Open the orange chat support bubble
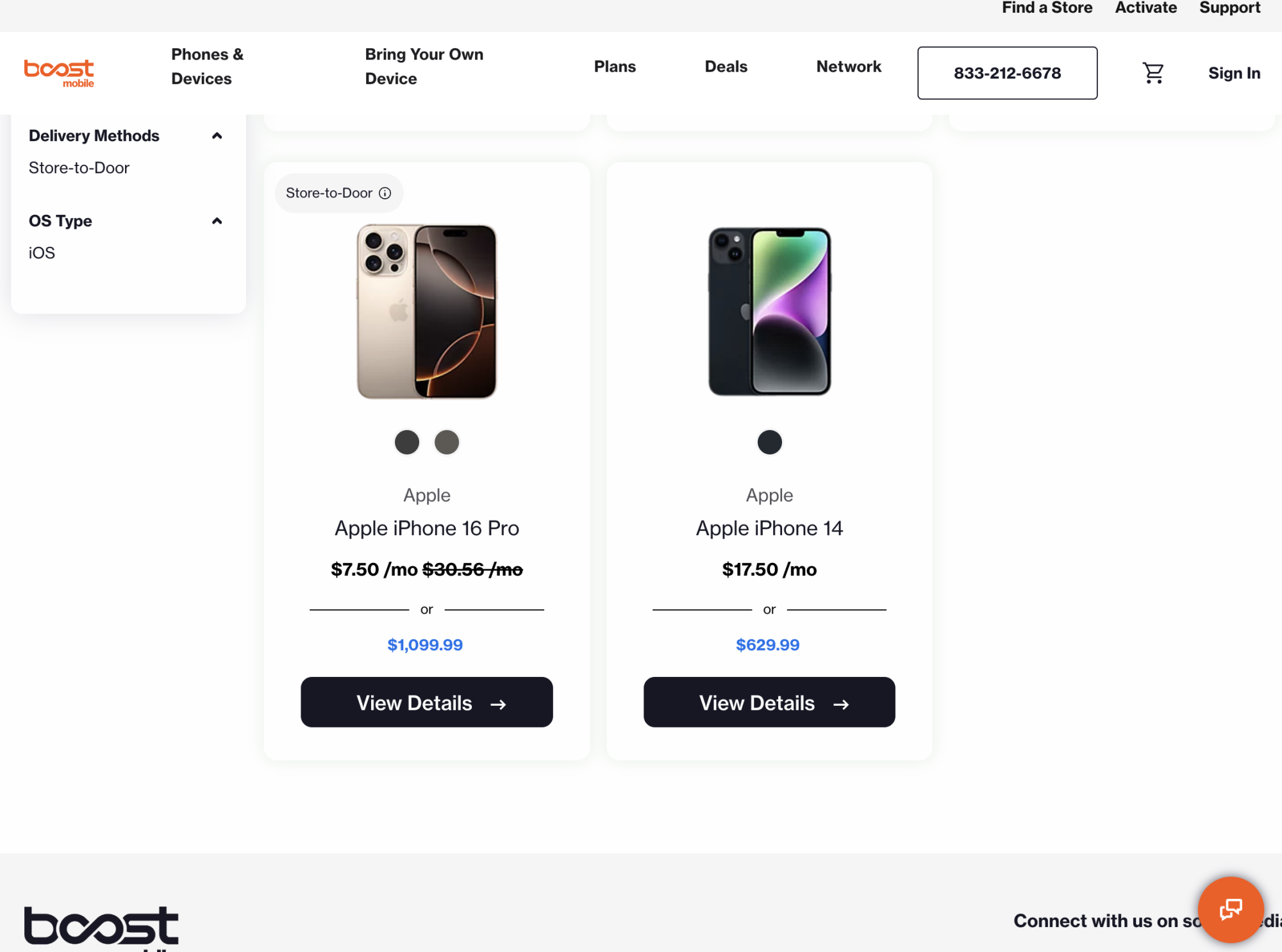1282x952 pixels. [1230, 909]
